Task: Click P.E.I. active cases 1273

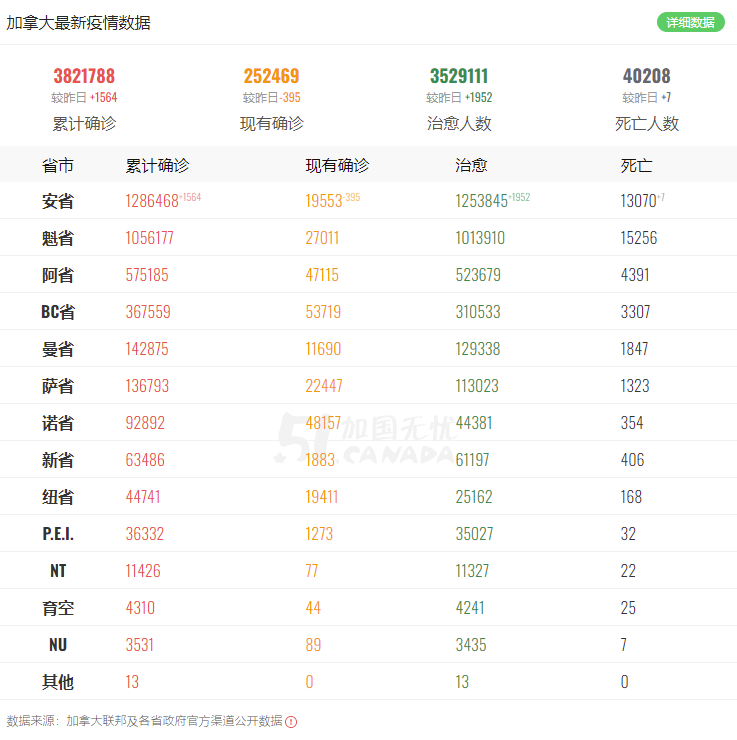Action: point(319,534)
